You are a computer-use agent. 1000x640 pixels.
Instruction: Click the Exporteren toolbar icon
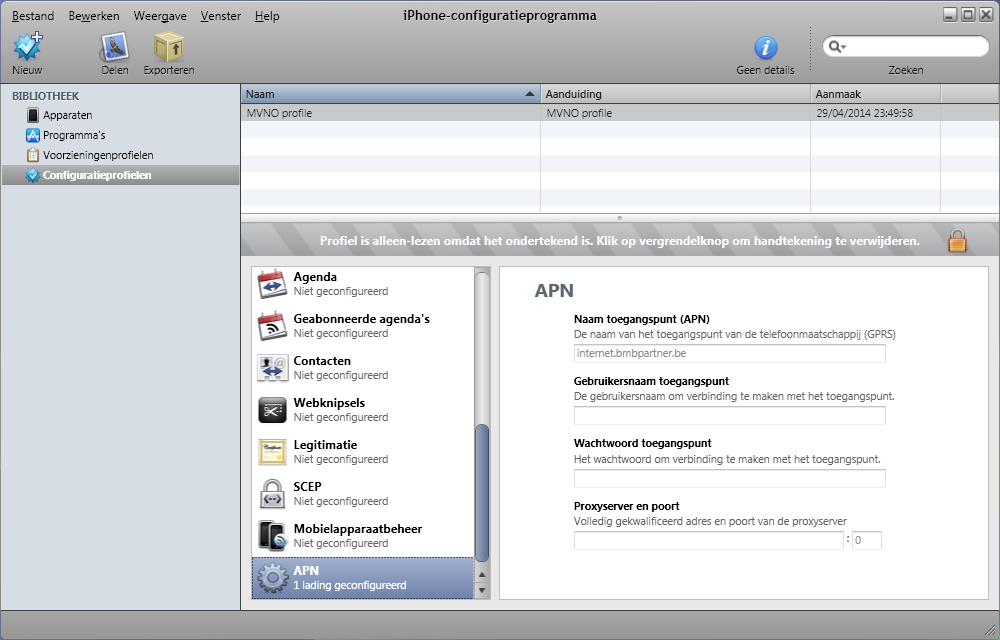pyautogui.click(x=168, y=47)
